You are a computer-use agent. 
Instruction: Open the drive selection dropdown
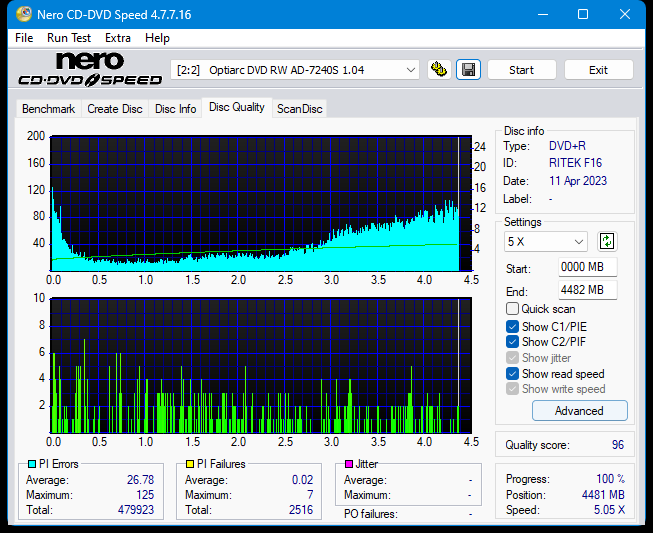tap(296, 70)
